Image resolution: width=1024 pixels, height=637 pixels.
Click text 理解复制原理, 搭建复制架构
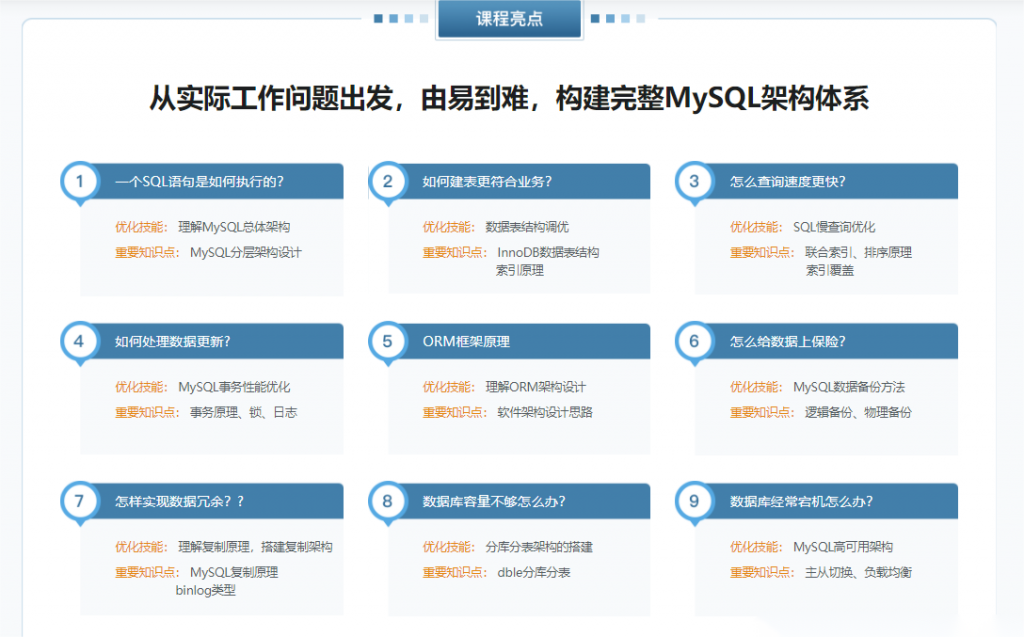coord(255,547)
